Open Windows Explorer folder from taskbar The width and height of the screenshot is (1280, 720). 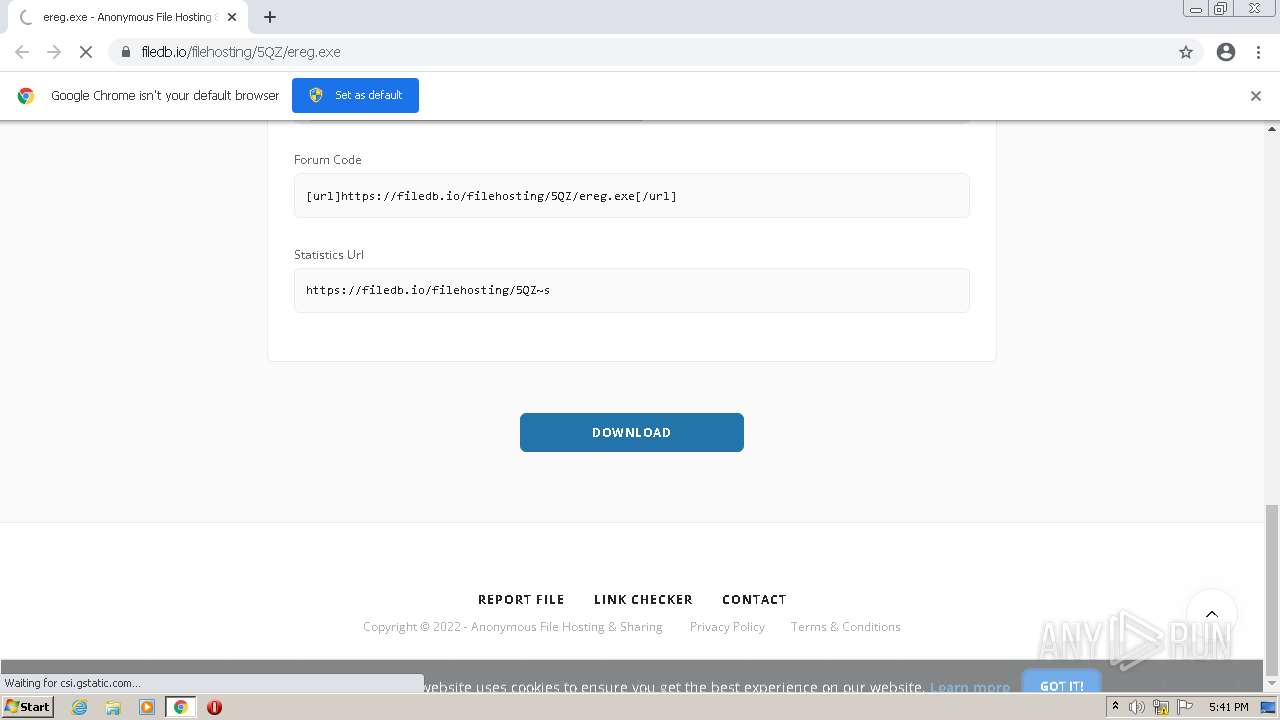point(113,707)
